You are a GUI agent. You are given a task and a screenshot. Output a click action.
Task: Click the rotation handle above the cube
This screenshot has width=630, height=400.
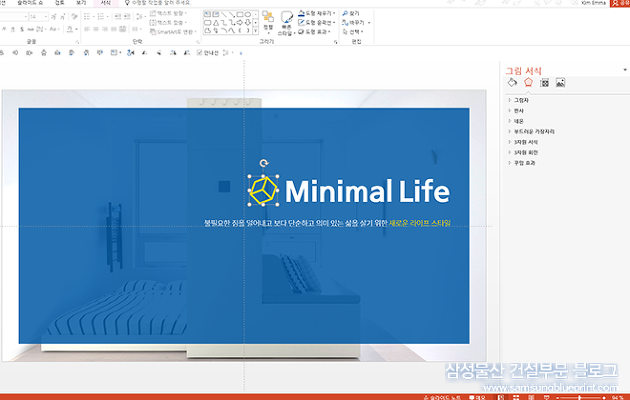(264, 163)
